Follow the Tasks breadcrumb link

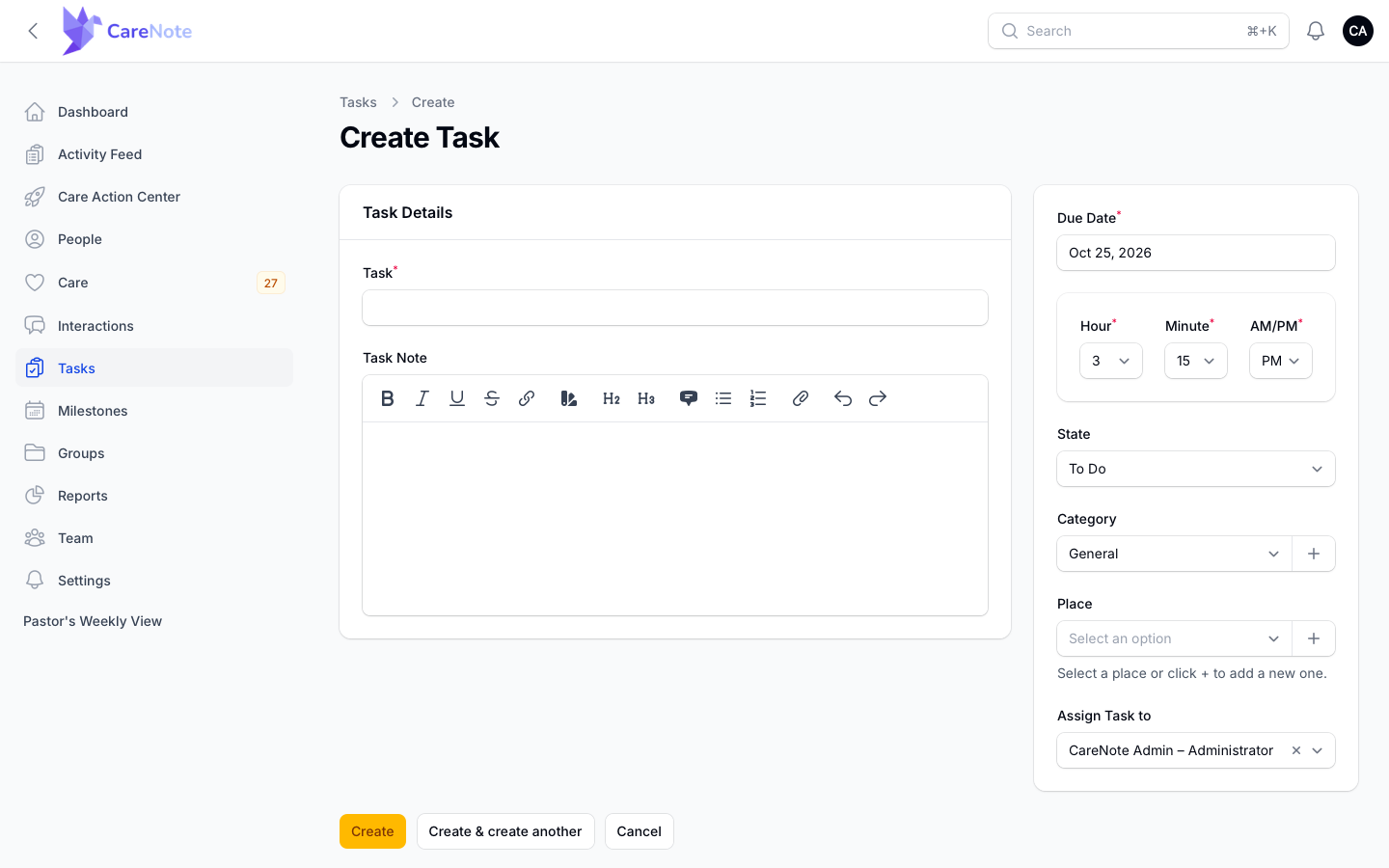[x=358, y=102]
